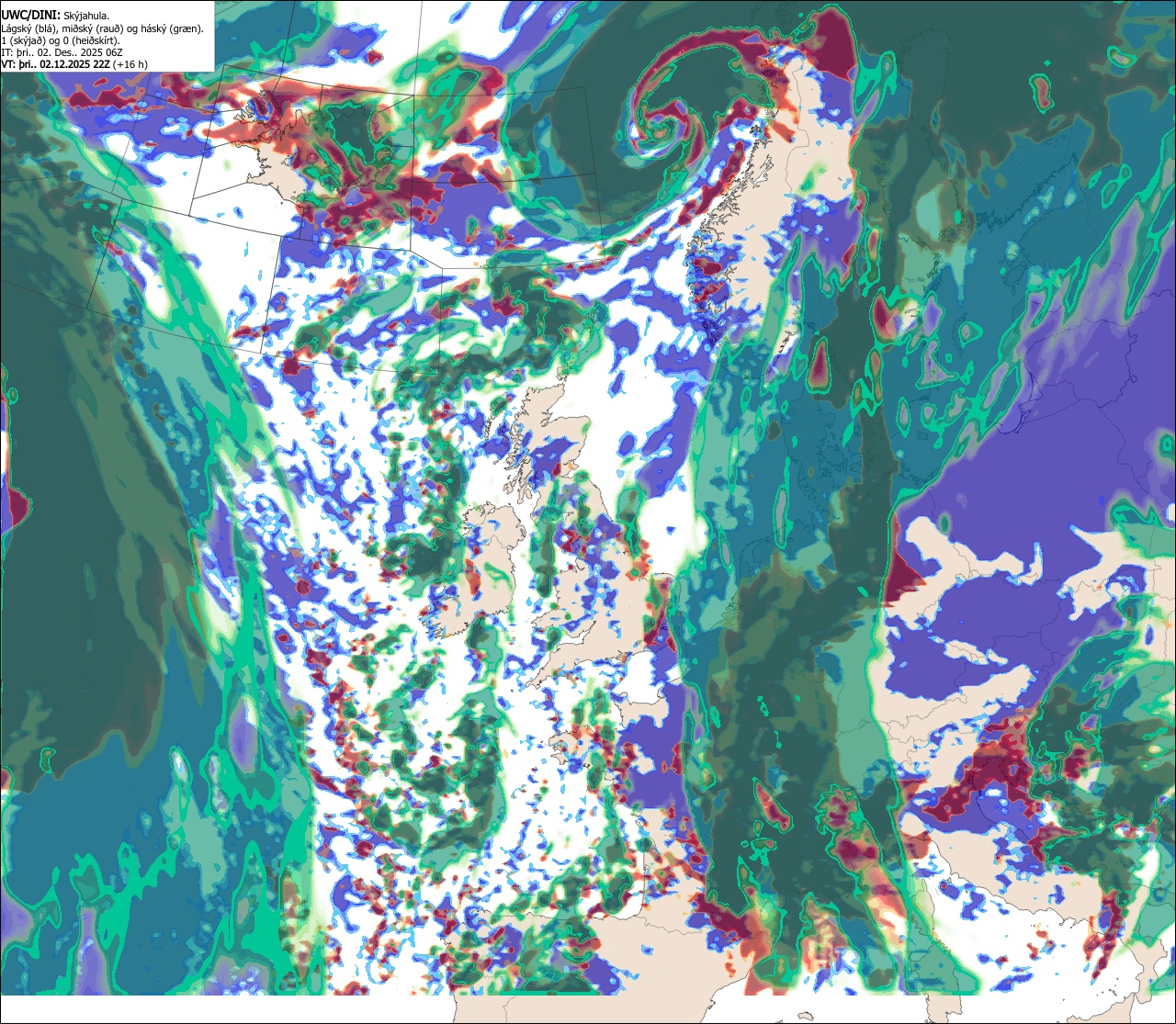
Task: Click the 'IT: þri.. 02. Des.. 2025 06Z' line
Action: click(60, 52)
